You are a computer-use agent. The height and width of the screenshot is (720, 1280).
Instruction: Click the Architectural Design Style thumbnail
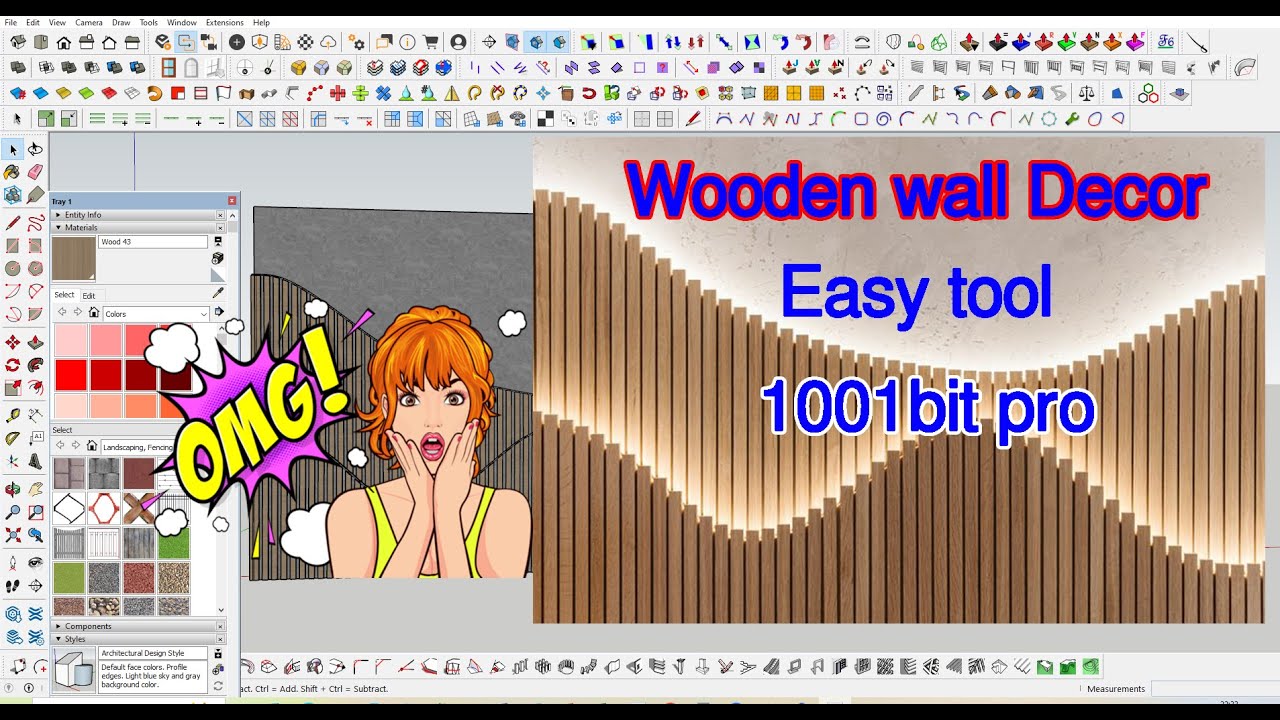74,669
